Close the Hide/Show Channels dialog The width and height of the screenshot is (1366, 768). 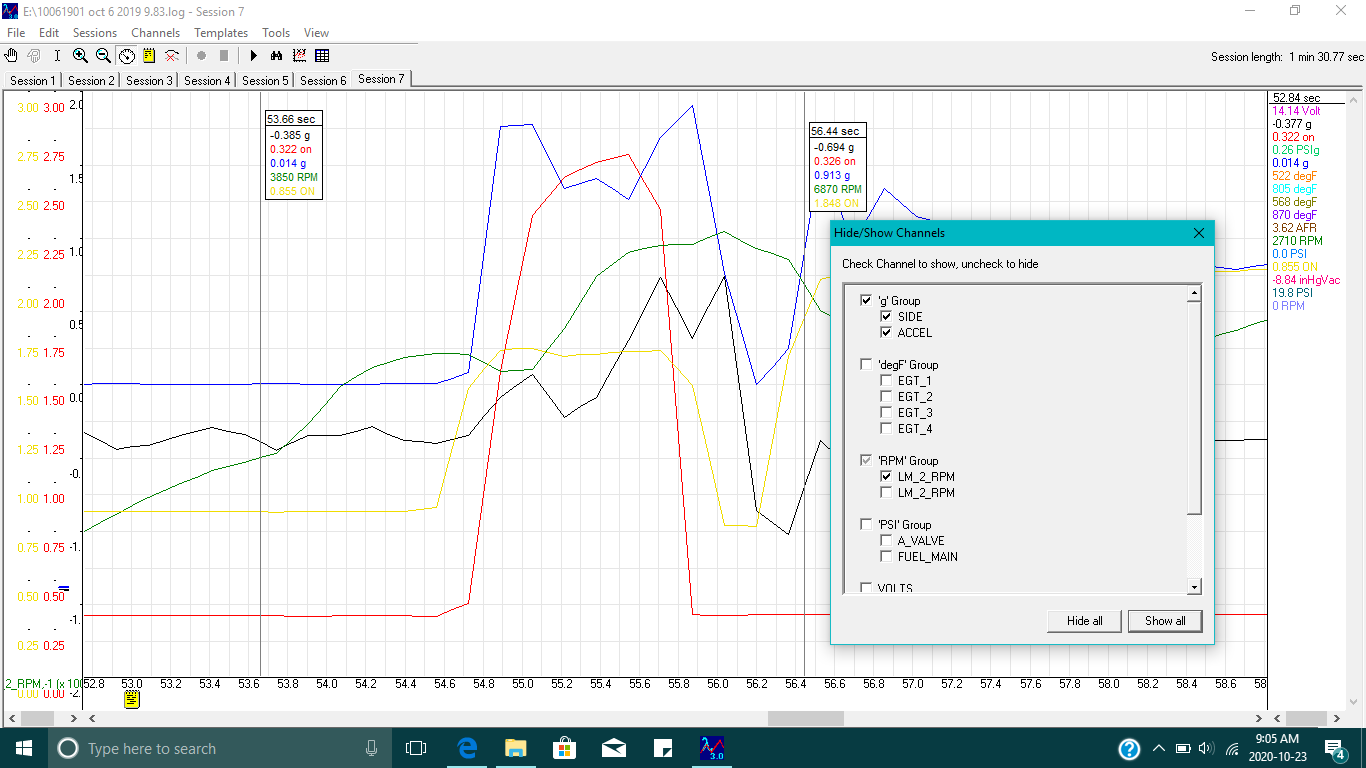coord(1199,233)
